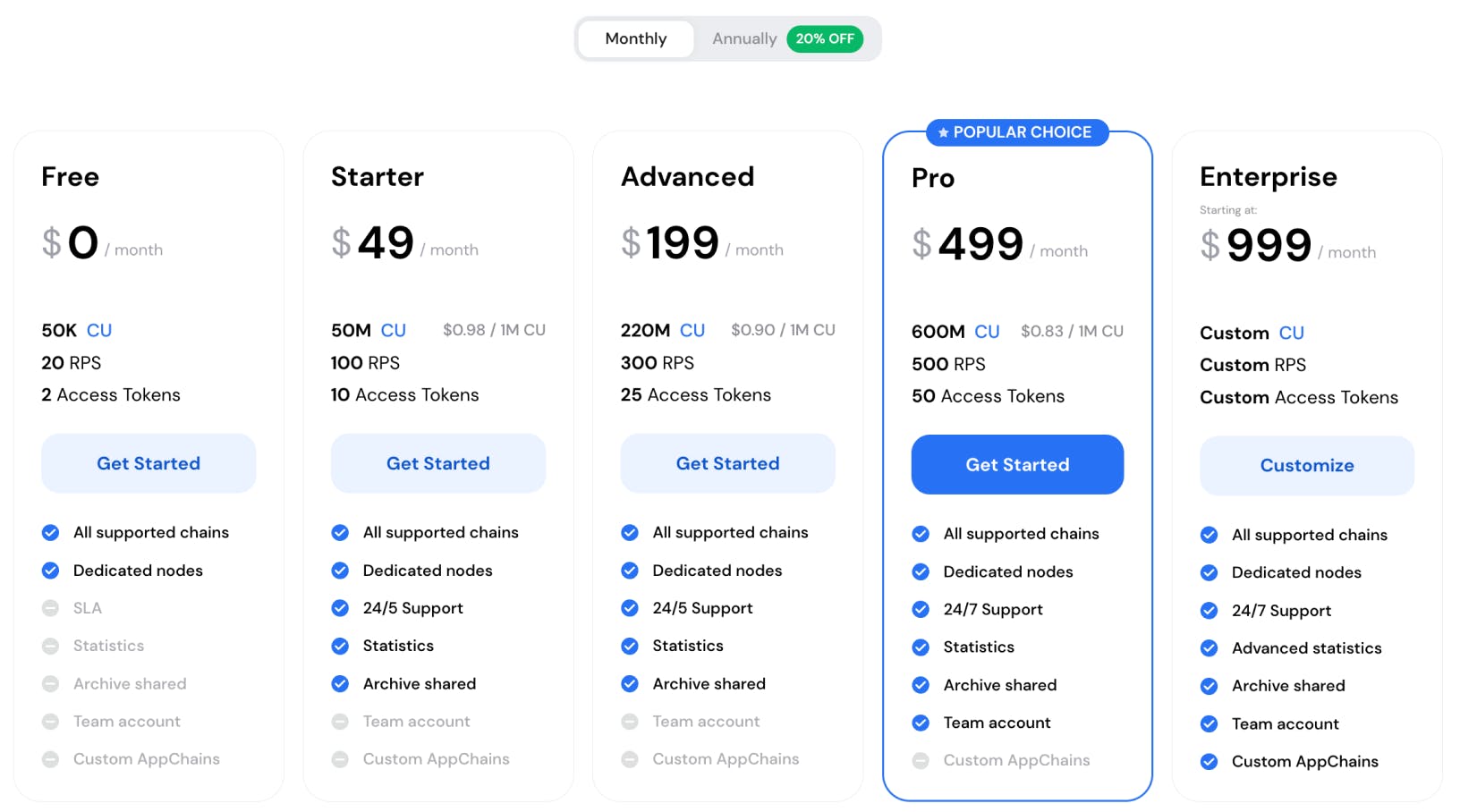Click the CU link in Enterprise plan
This screenshot has height=812, width=1460.
point(1291,333)
